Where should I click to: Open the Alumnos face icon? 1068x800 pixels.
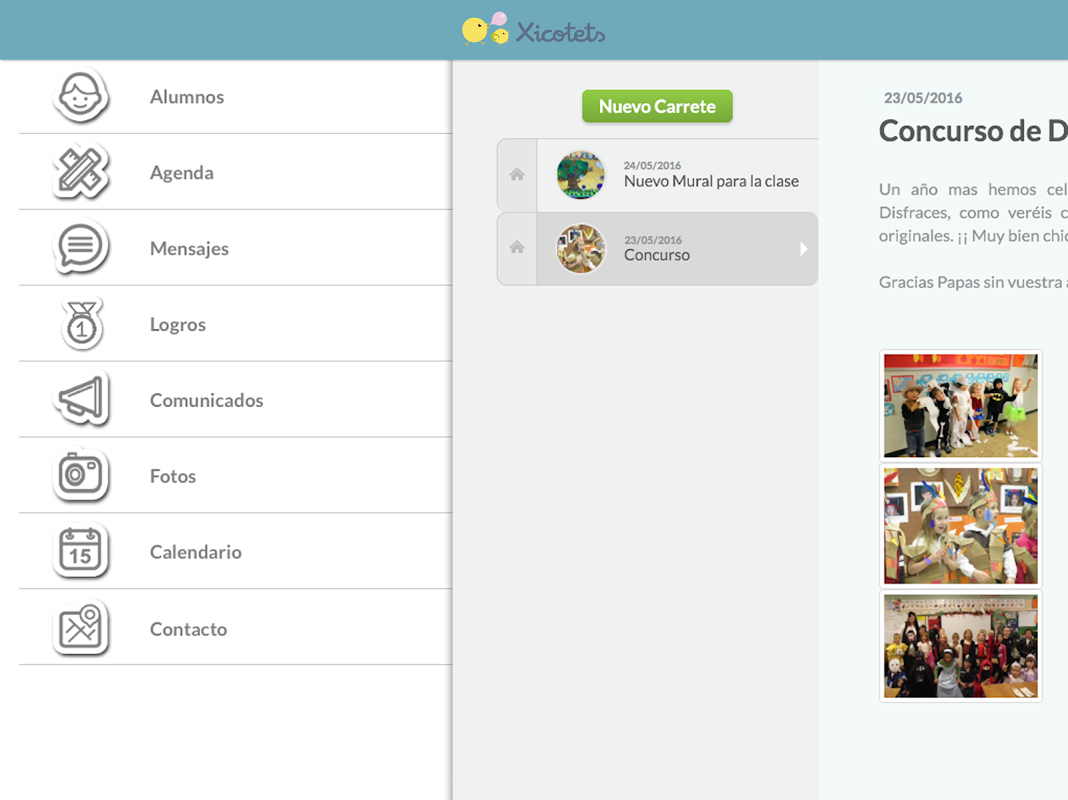tap(80, 96)
